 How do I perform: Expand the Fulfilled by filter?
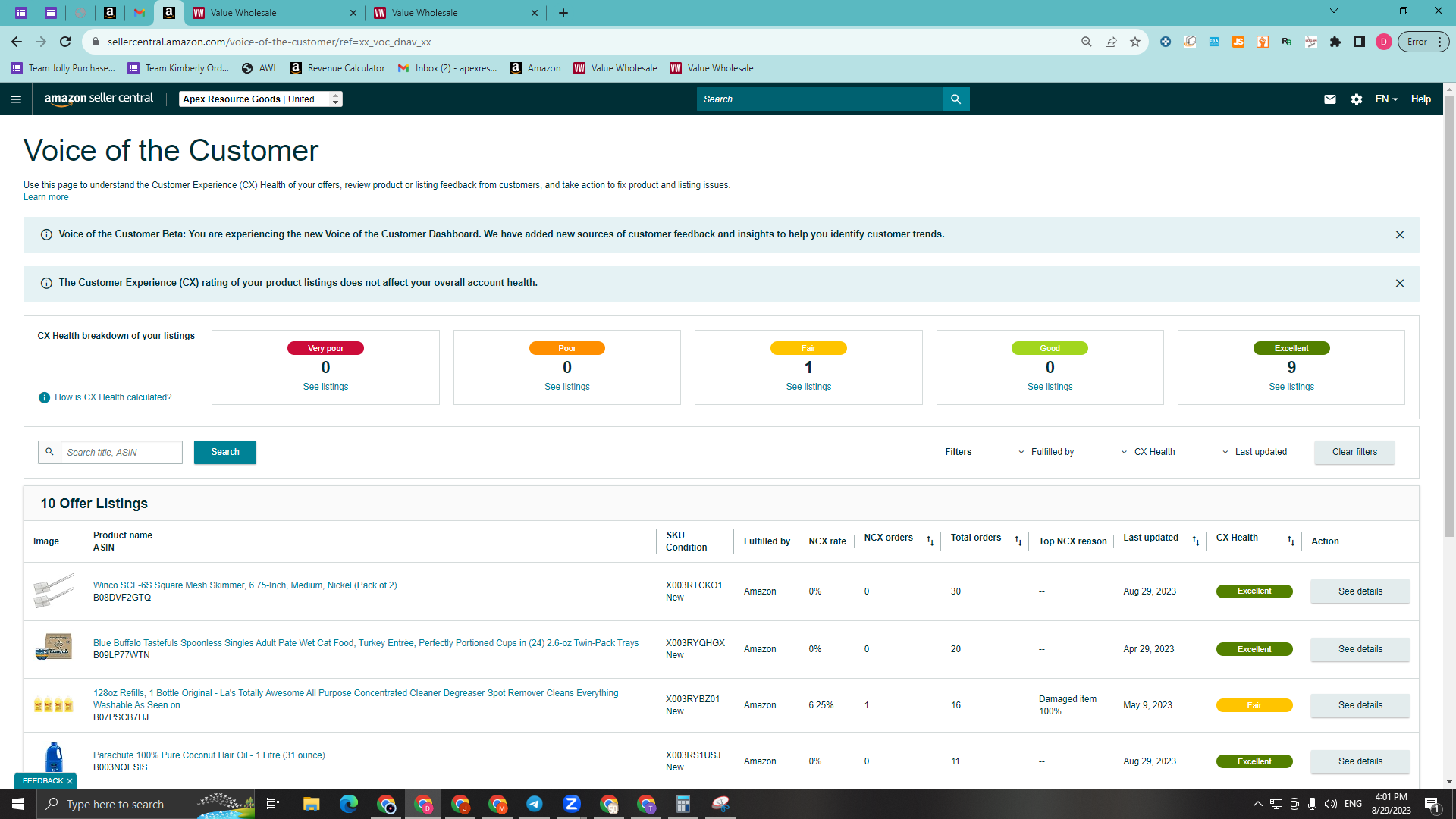point(1046,452)
